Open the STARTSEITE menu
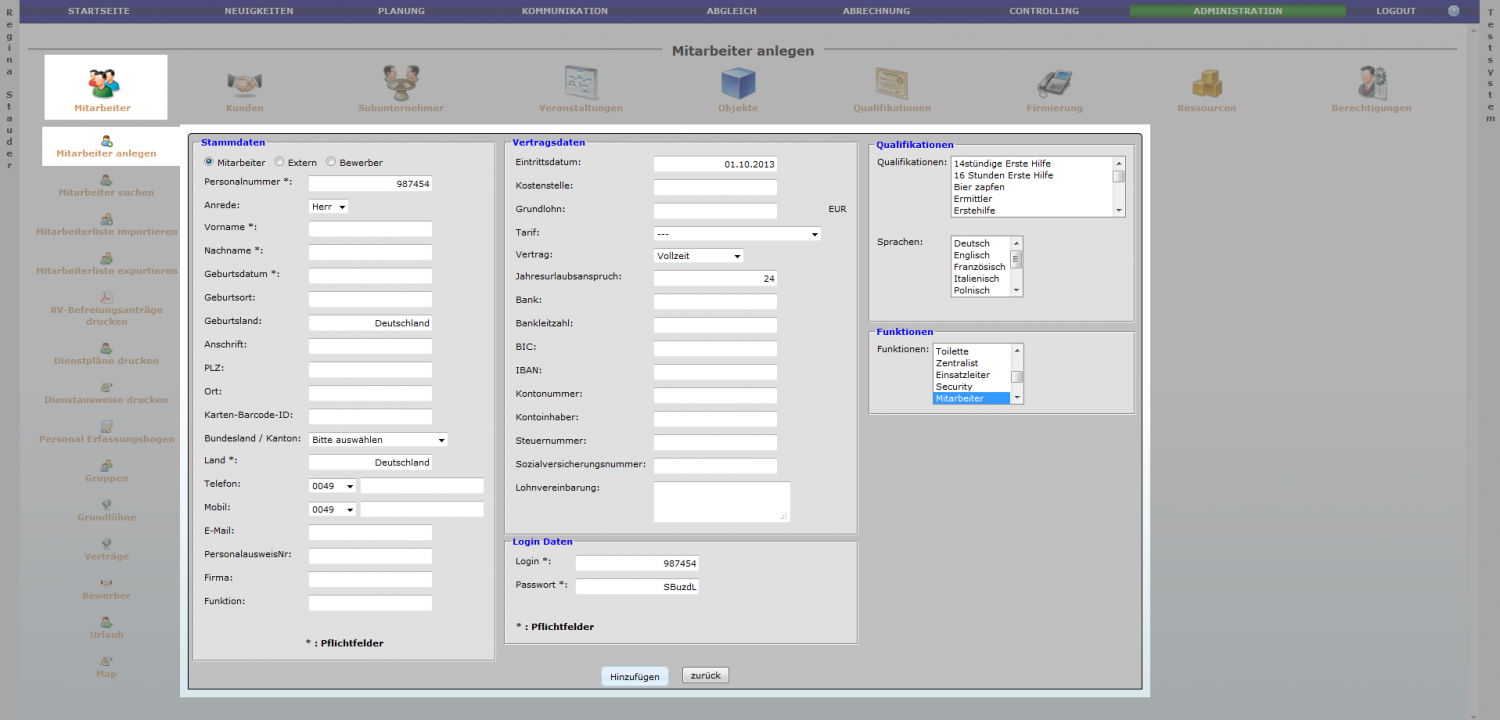1500x720 pixels. [99, 11]
